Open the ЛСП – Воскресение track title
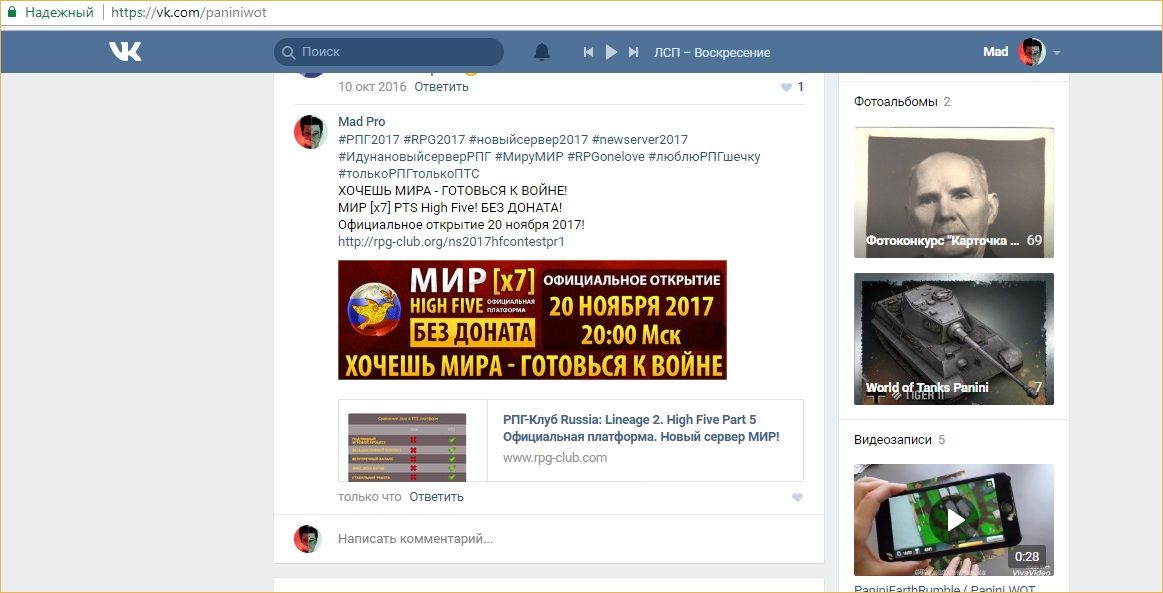1163x593 pixels. [712, 53]
